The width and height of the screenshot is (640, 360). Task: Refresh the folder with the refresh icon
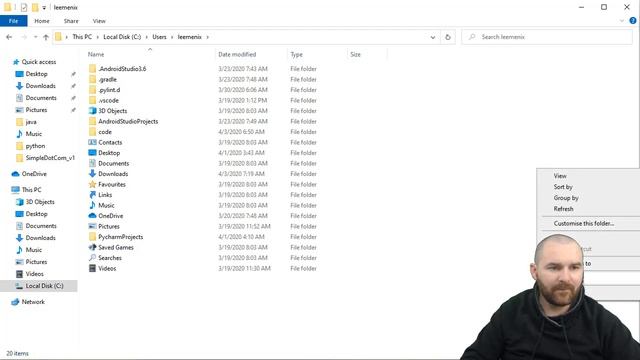(448, 37)
